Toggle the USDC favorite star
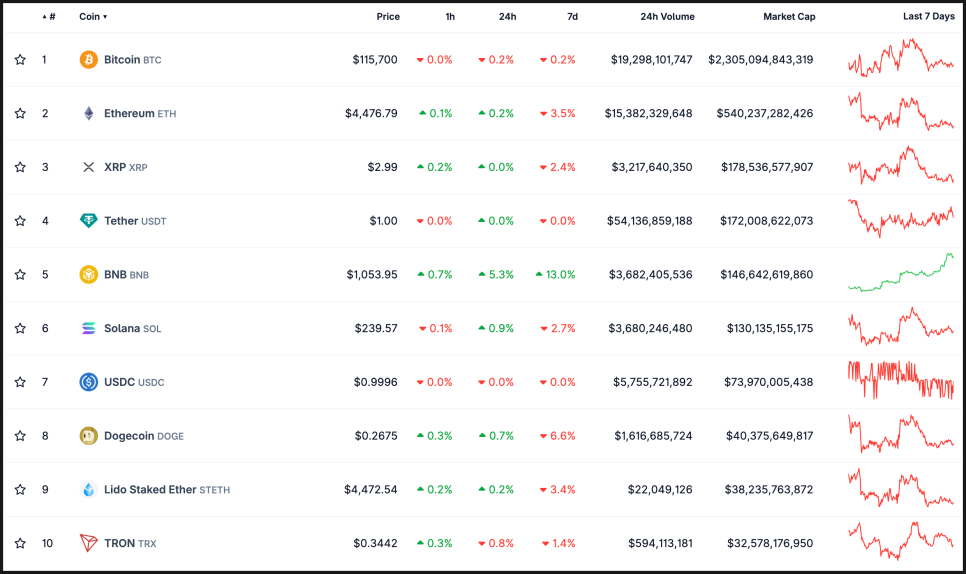Viewport: 966px width, 574px height. 20,382
